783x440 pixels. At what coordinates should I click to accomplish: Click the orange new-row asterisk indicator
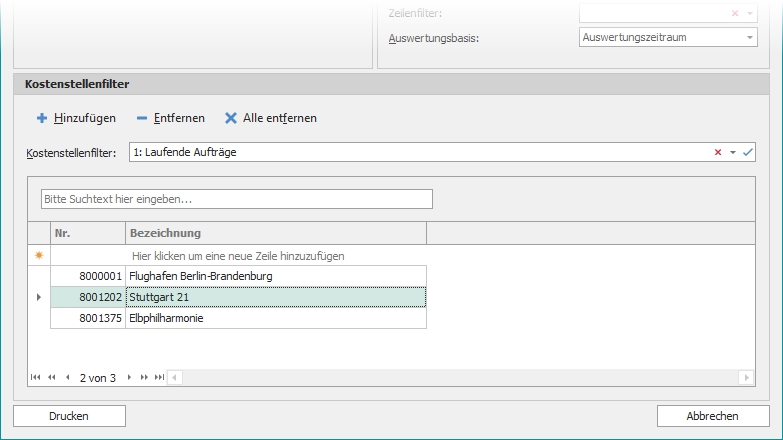click(x=39, y=256)
